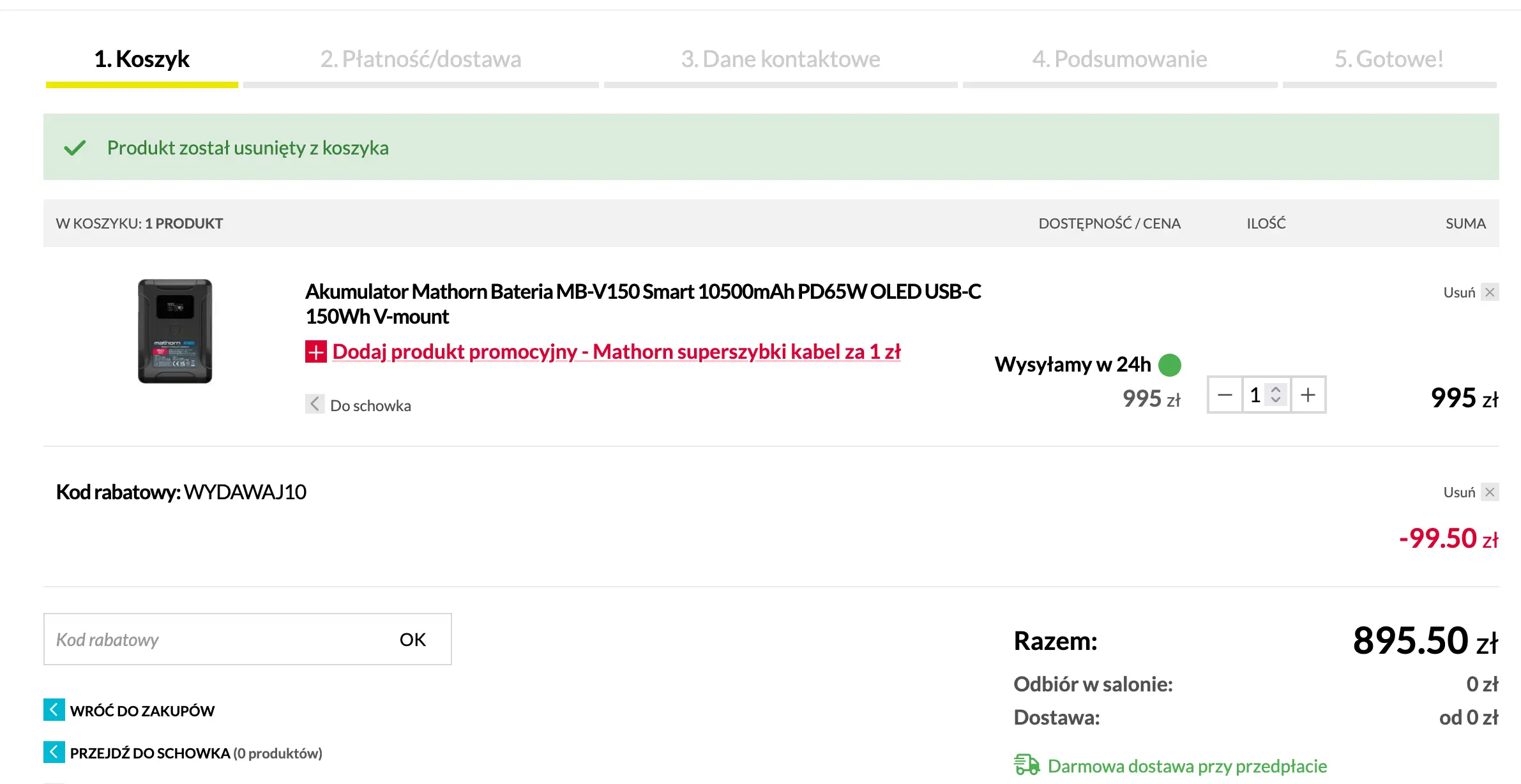Click the red plus icon for promotional product
This screenshot has height=784, width=1521.
(315, 352)
